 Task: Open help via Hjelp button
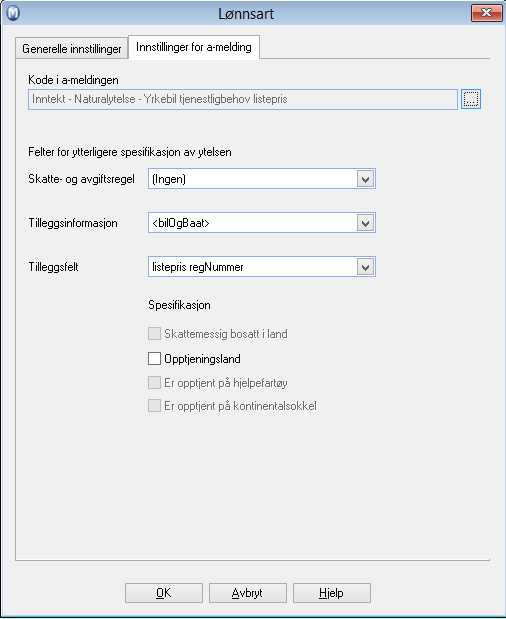[x=332, y=593]
